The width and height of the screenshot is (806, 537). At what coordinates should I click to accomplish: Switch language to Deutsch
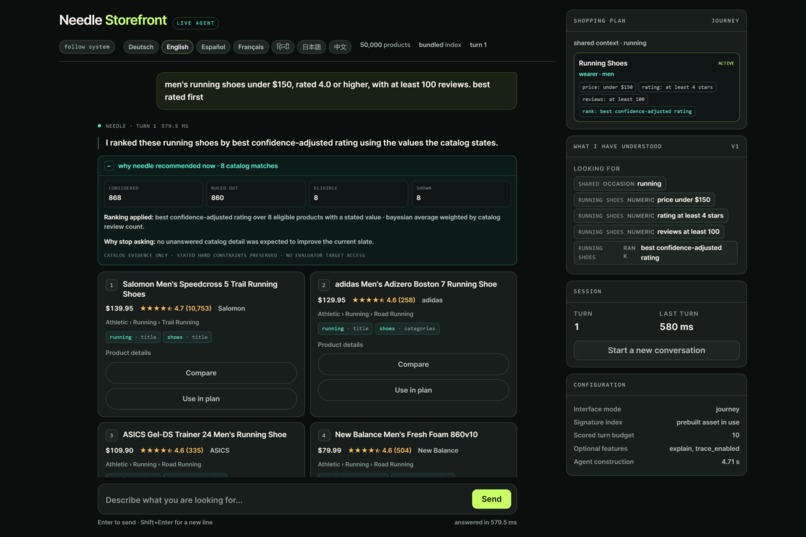click(x=141, y=47)
